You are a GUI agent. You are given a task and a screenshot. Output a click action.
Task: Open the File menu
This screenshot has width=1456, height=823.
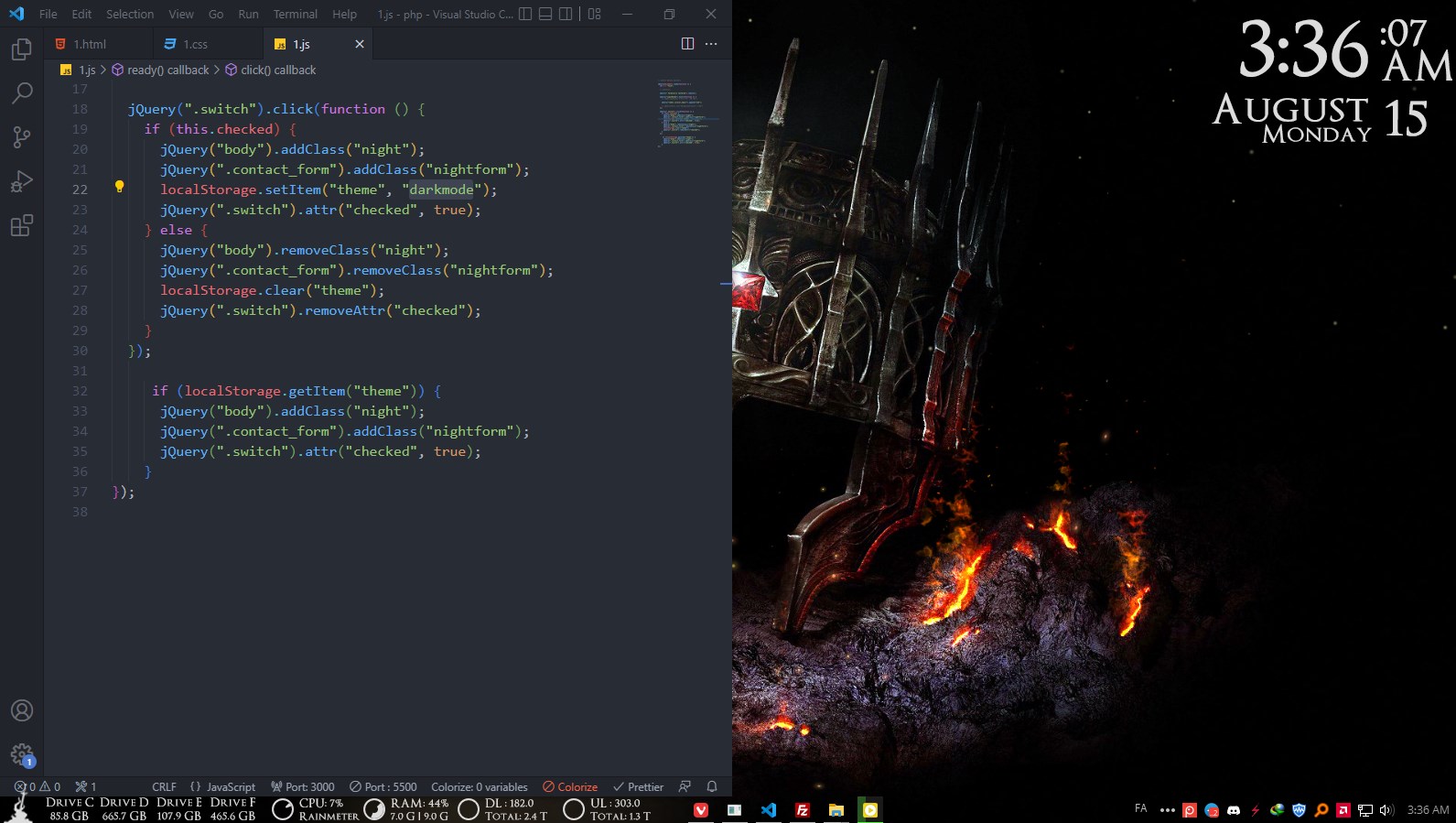[x=49, y=14]
